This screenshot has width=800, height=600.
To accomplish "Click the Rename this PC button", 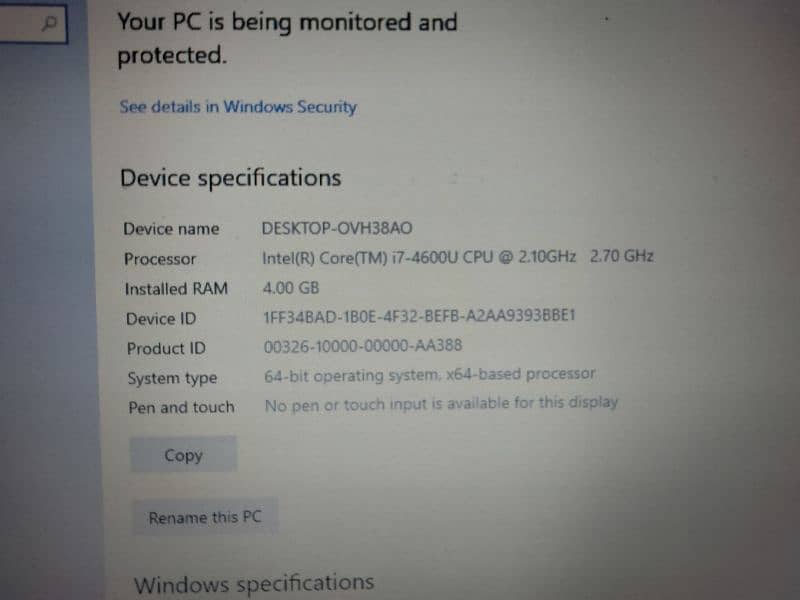I will tap(205, 517).
